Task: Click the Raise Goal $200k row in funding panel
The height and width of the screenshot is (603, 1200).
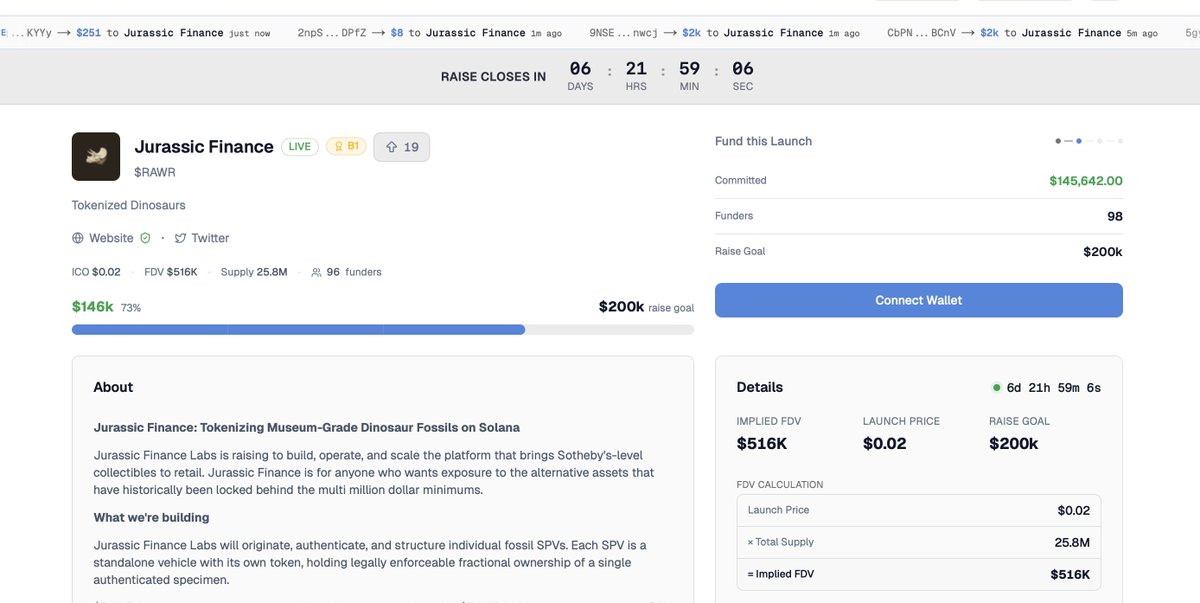Action: [x=918, y=251]
